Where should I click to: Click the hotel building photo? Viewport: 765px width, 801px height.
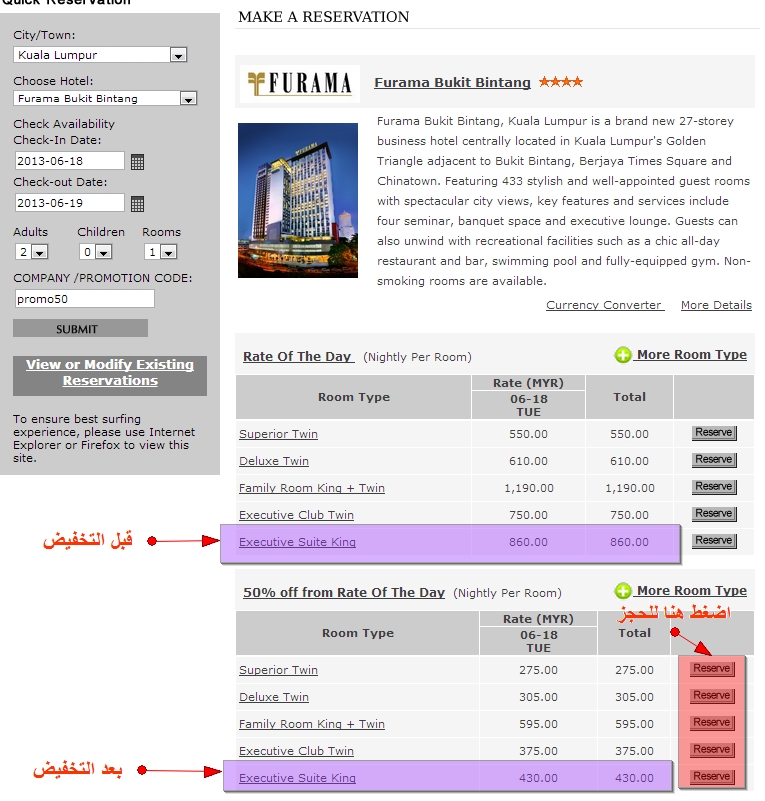pyautogui.click(x=298, y=200)
